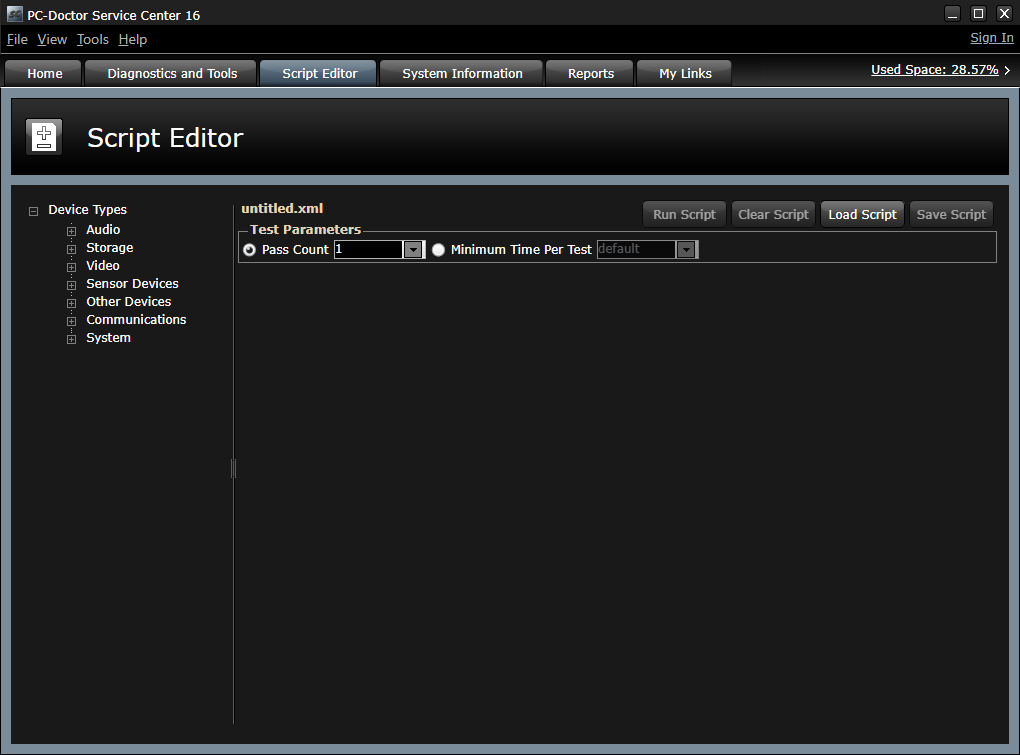Click the arrow next to Used Space
The height and width of the screenshot is (755, 1020).
[x=1008, y=70]
